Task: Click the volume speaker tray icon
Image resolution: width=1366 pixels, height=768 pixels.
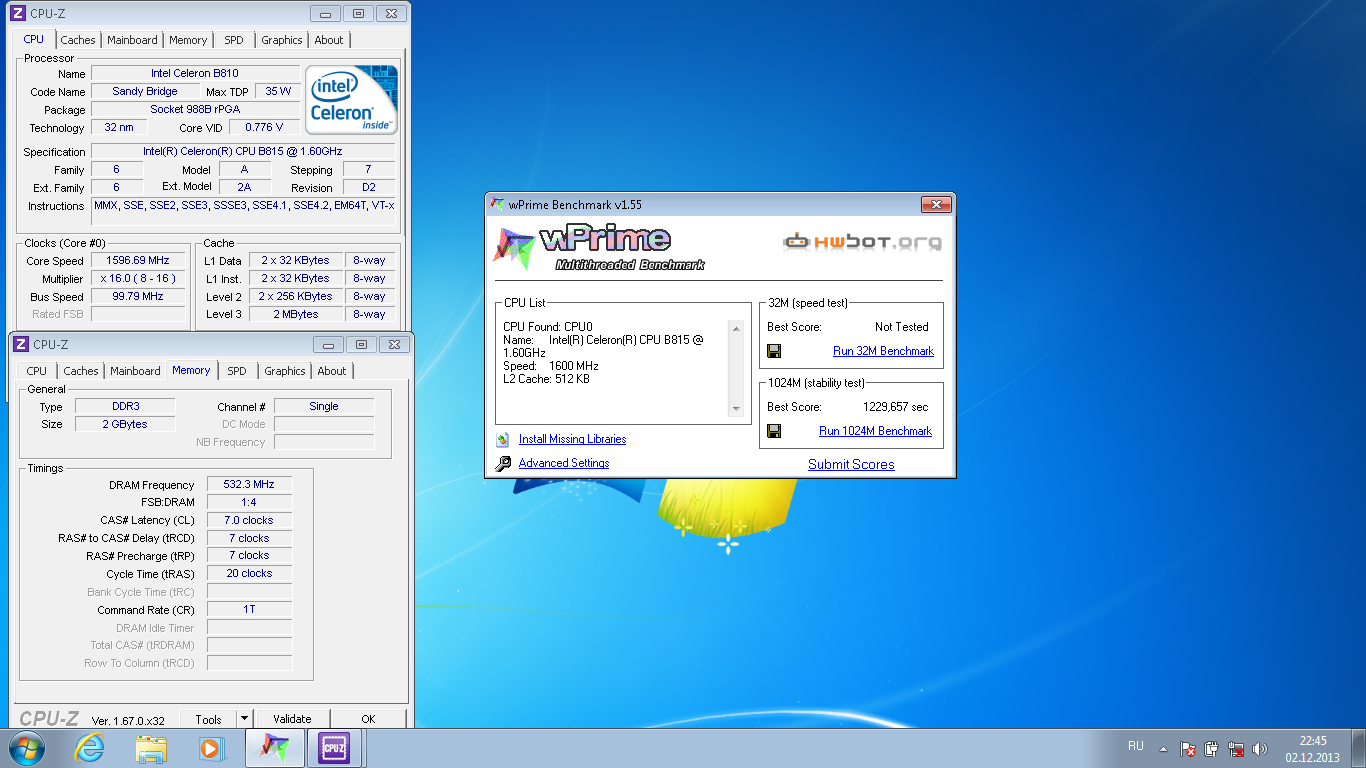Action: click(x=1260, y=748)
